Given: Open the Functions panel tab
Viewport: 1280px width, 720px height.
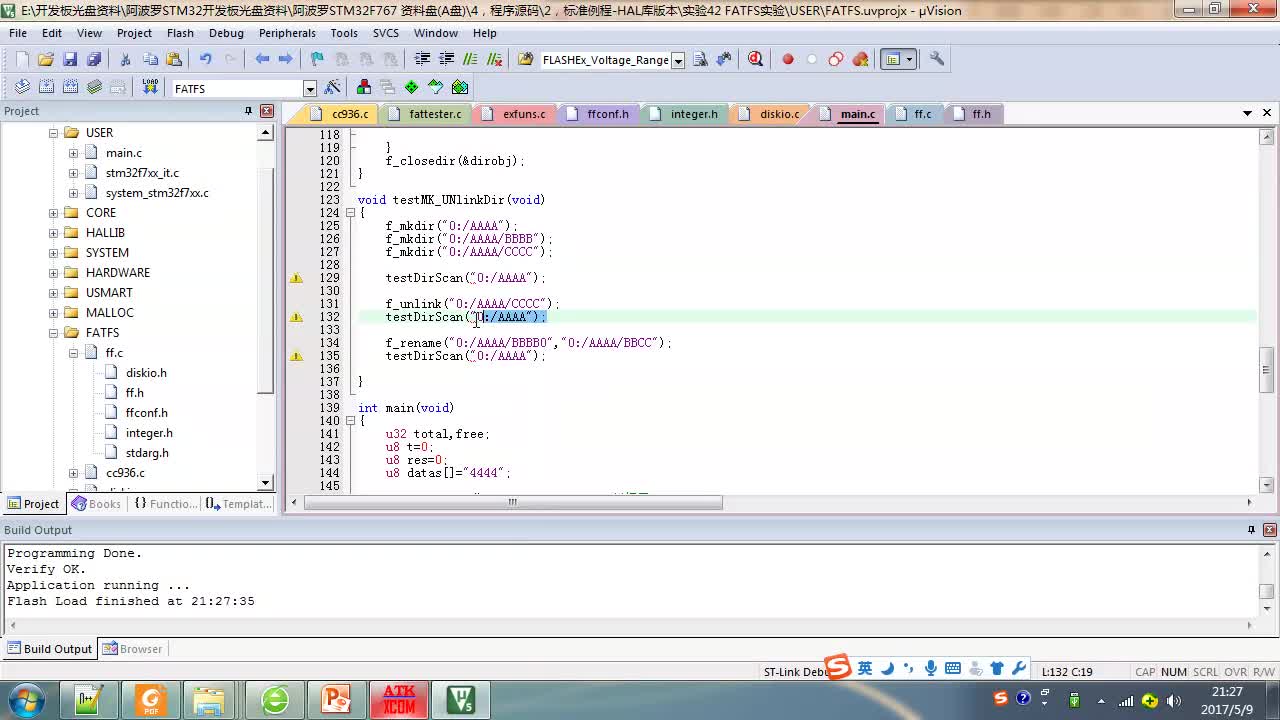Looking at the screenshot, I should pos(165,504).
